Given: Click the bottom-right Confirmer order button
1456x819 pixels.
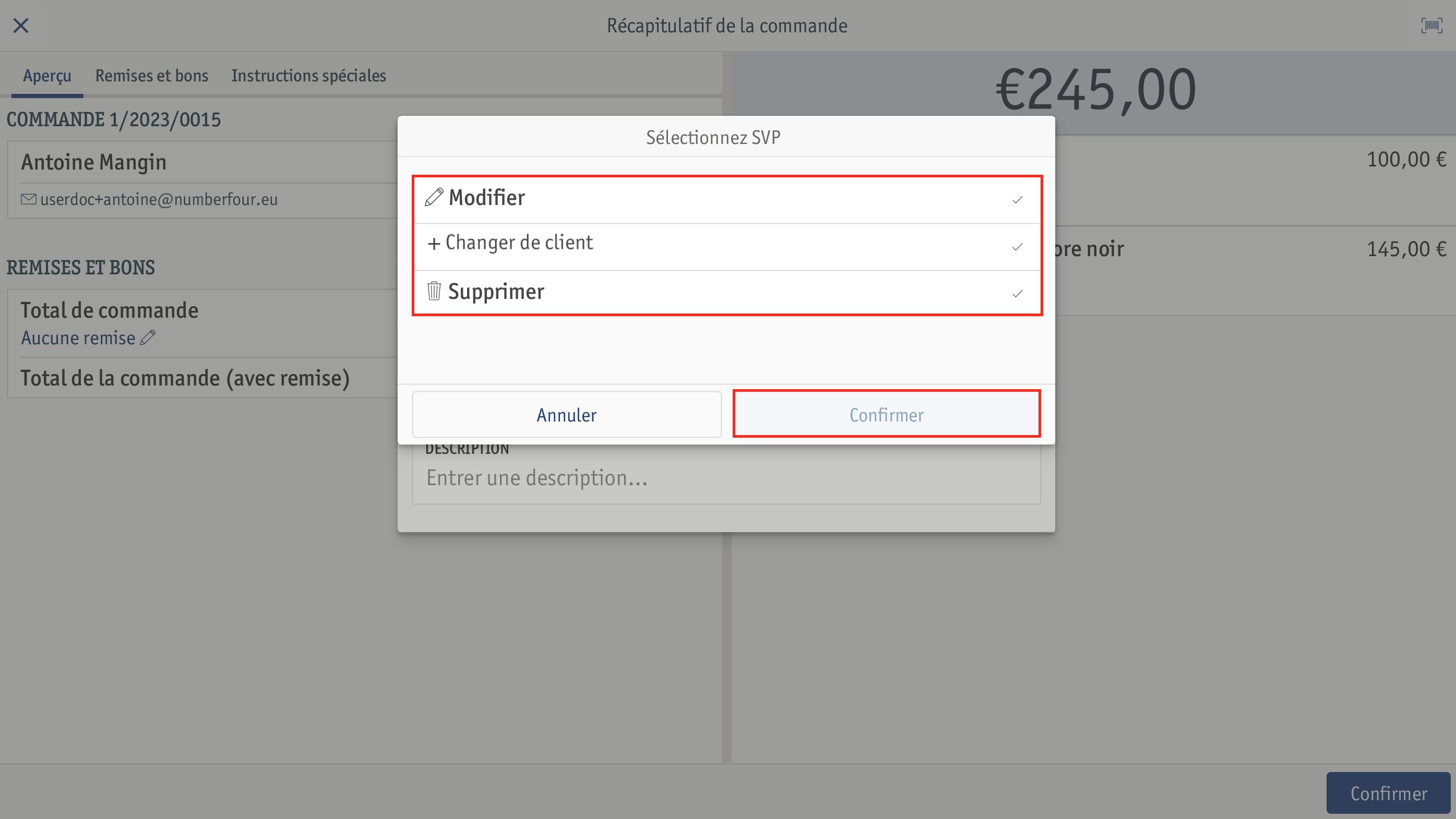Looking at the screenshot, I should coord(1388,793).
